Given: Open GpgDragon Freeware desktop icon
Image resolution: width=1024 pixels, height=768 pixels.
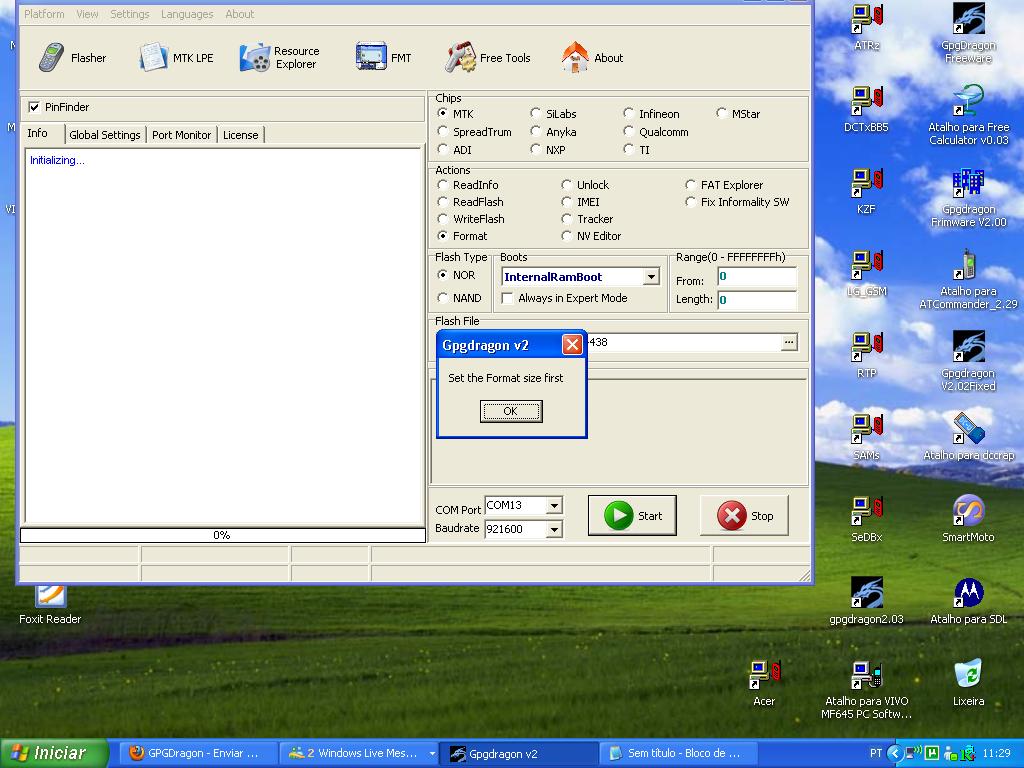Looking at the screenshot, I should point(968,33).
